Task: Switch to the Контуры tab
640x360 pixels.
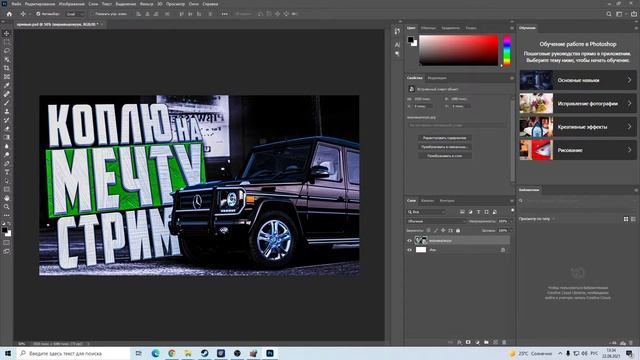Action: 447,201
